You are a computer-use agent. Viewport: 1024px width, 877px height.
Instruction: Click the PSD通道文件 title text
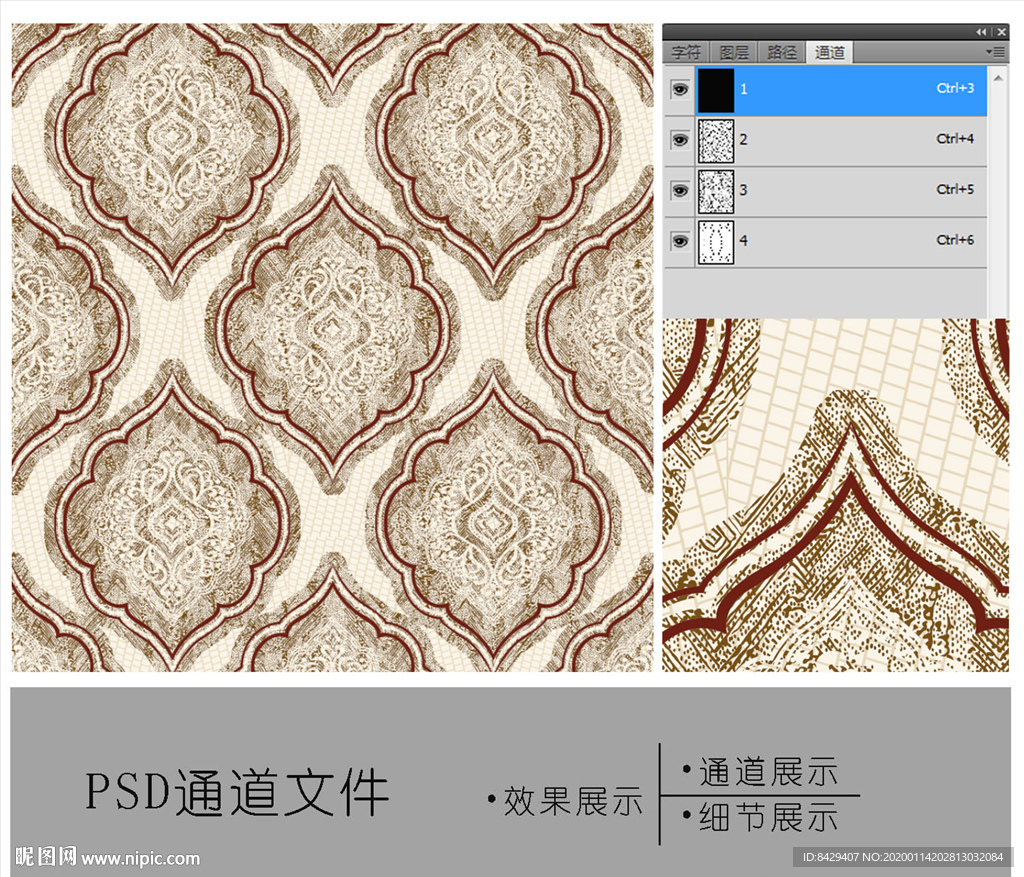click(237, 792)
